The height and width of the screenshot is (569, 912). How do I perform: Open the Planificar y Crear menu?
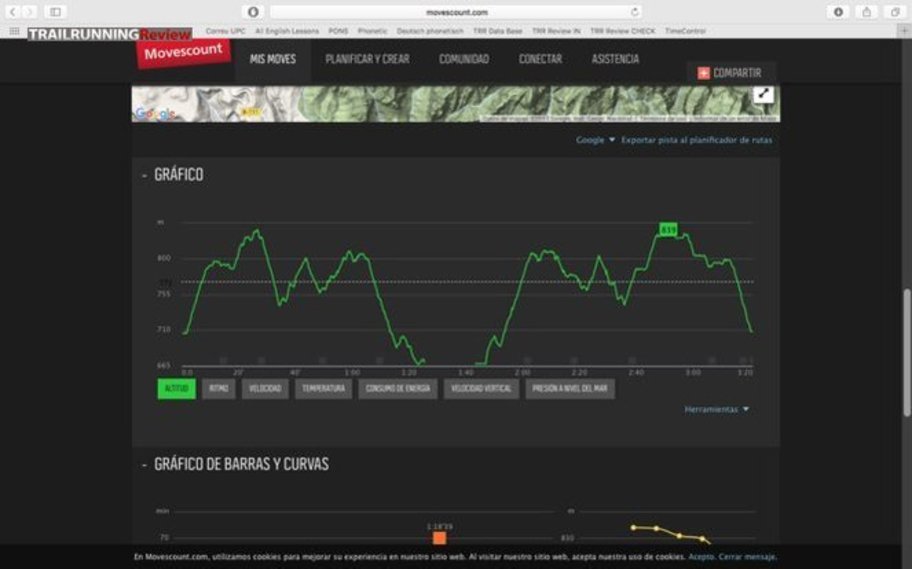point(368,59)
